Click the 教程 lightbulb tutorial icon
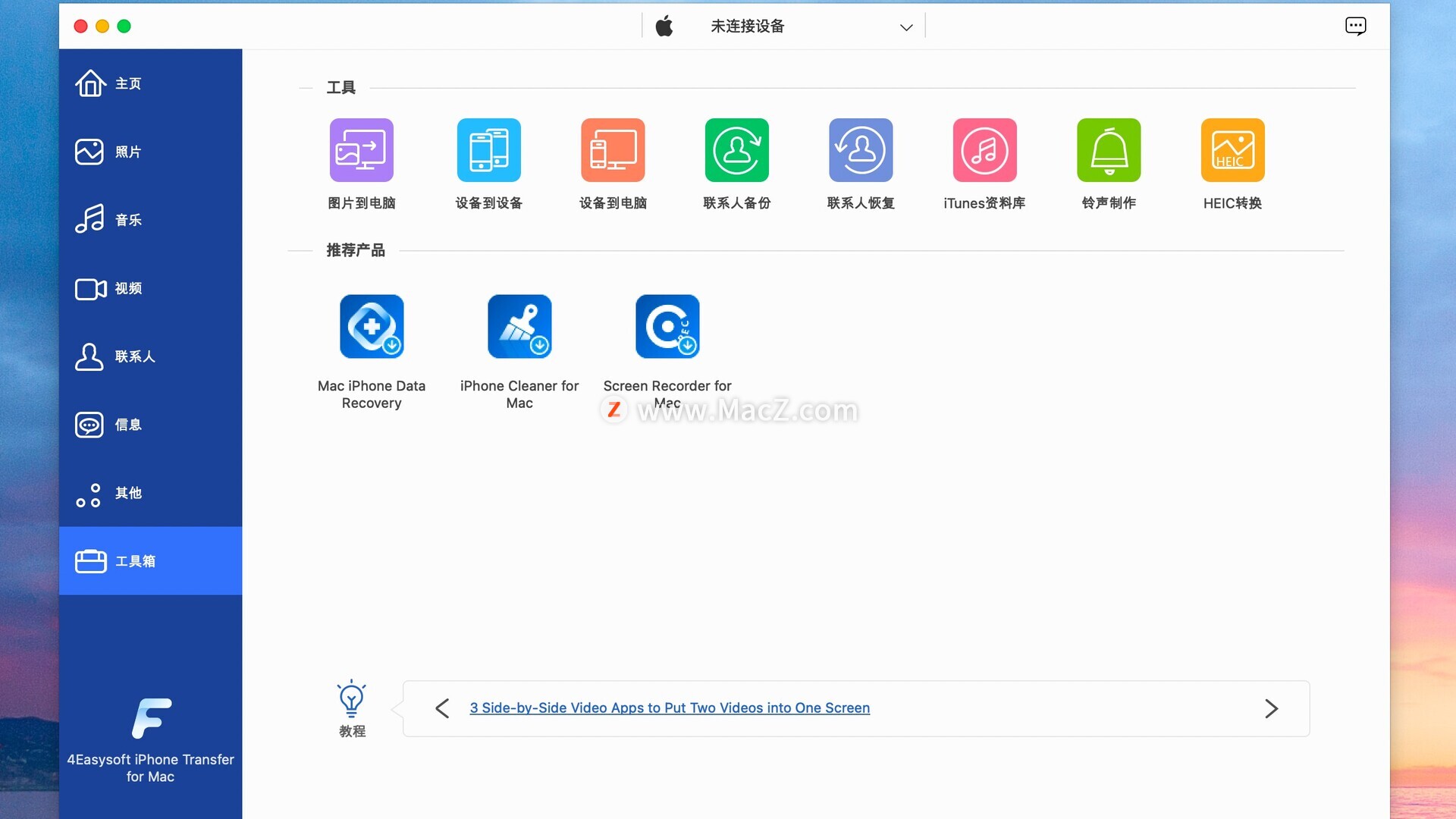The height and width of the screenshot is (819, 1456). tap(351, 698)
